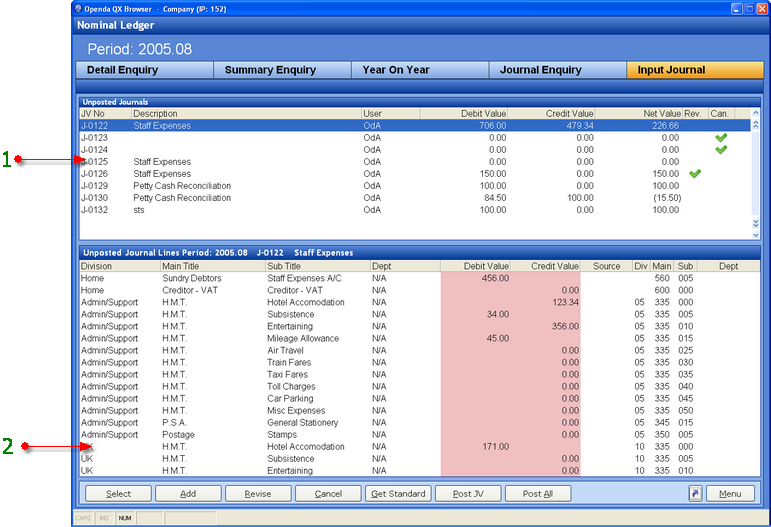Viewport: 771px width, 527px height.
Task: Click the Rev. column header
Action: 695,114
